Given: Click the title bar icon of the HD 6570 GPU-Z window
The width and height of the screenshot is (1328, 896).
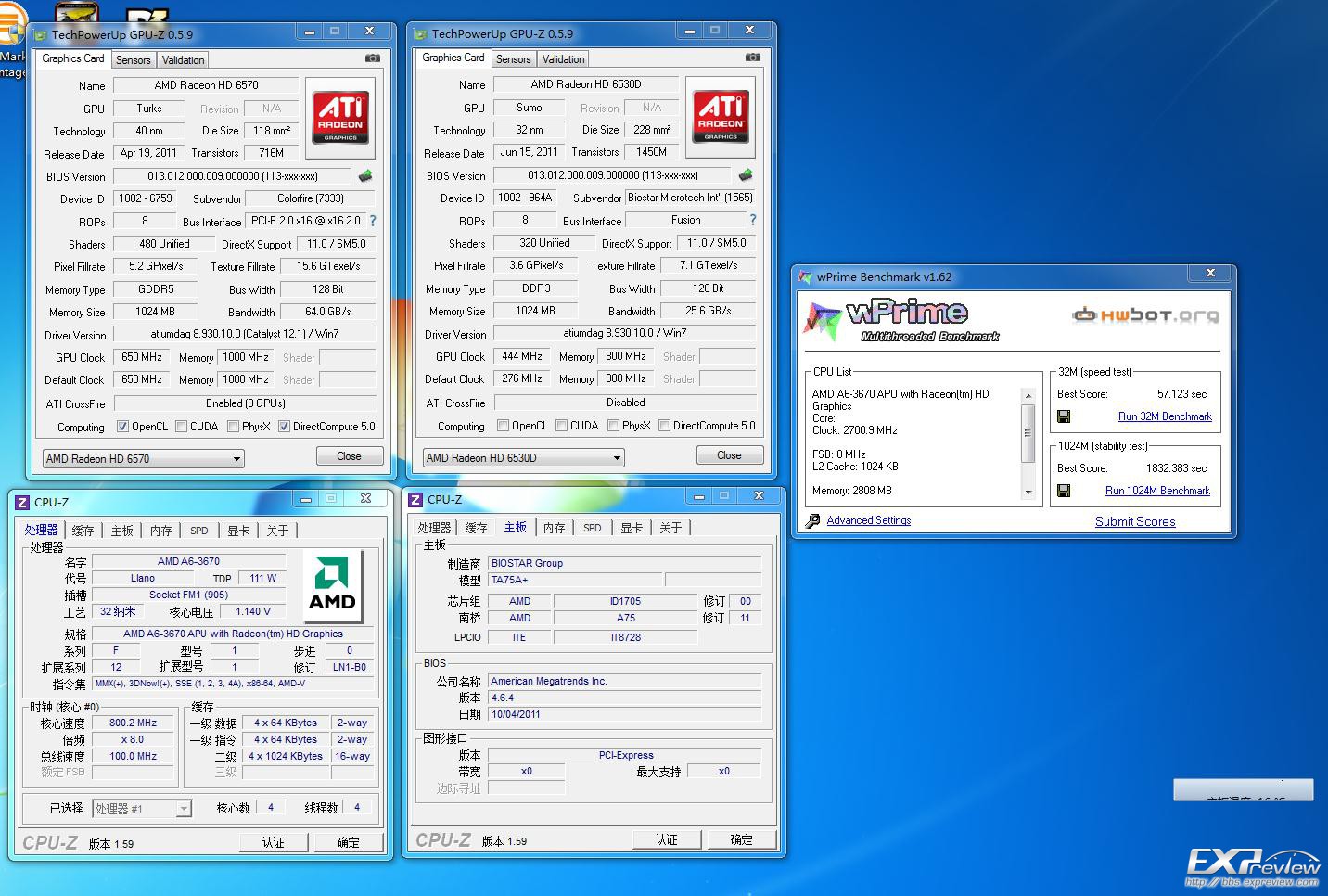Looking at the screenshot, I should click(41, 35).
